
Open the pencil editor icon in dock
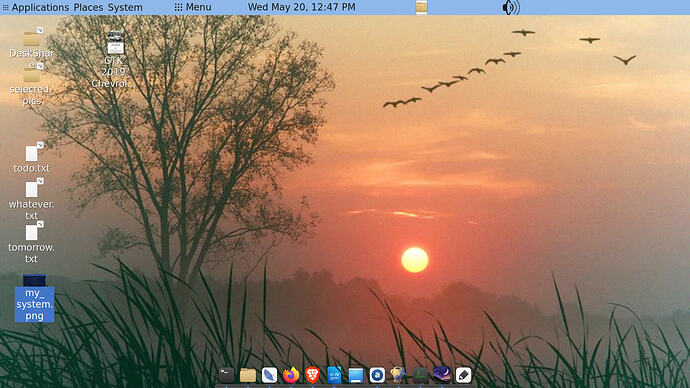pos(463,375)
